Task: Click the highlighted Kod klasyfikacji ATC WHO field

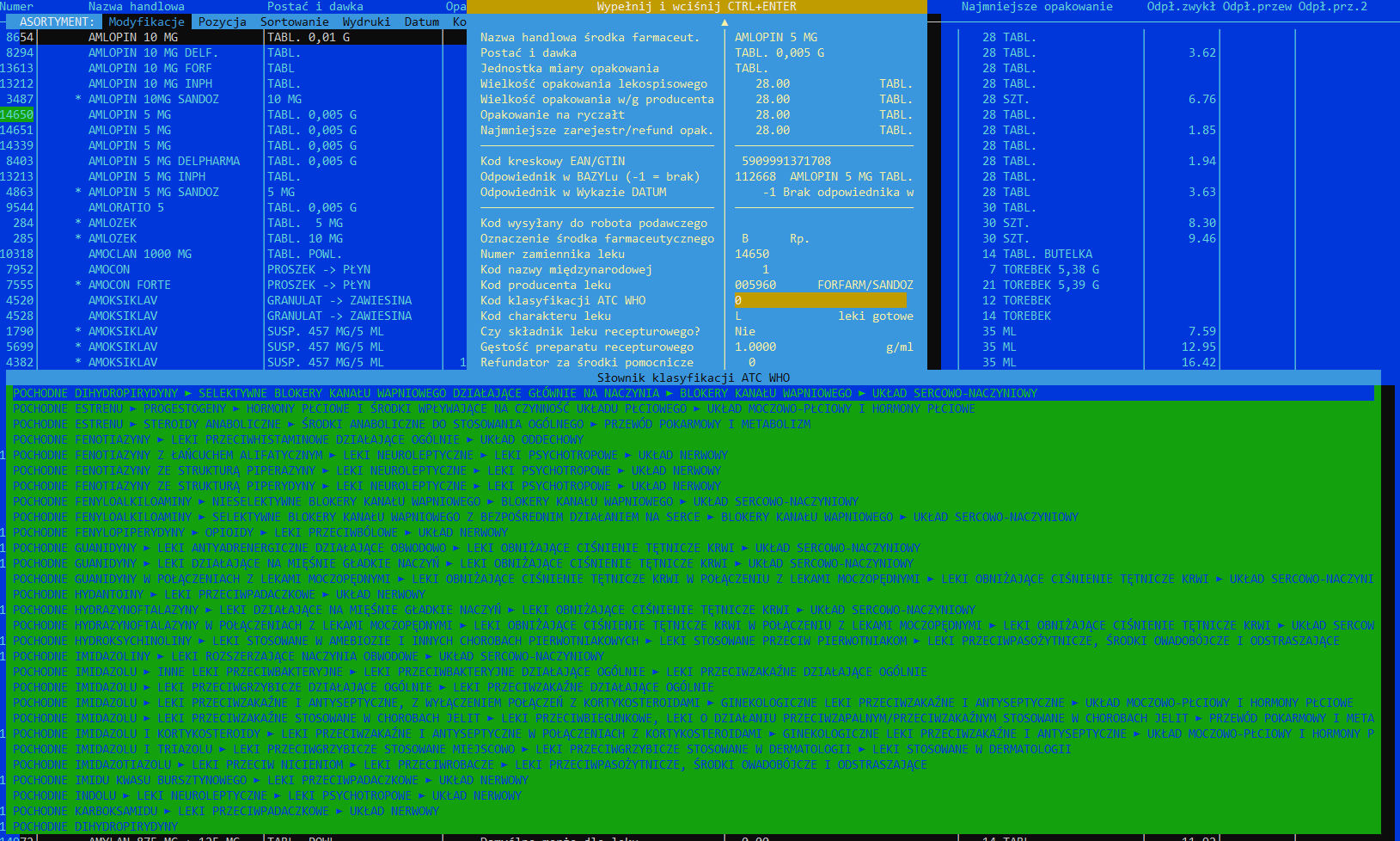Action: coord(820,300)
